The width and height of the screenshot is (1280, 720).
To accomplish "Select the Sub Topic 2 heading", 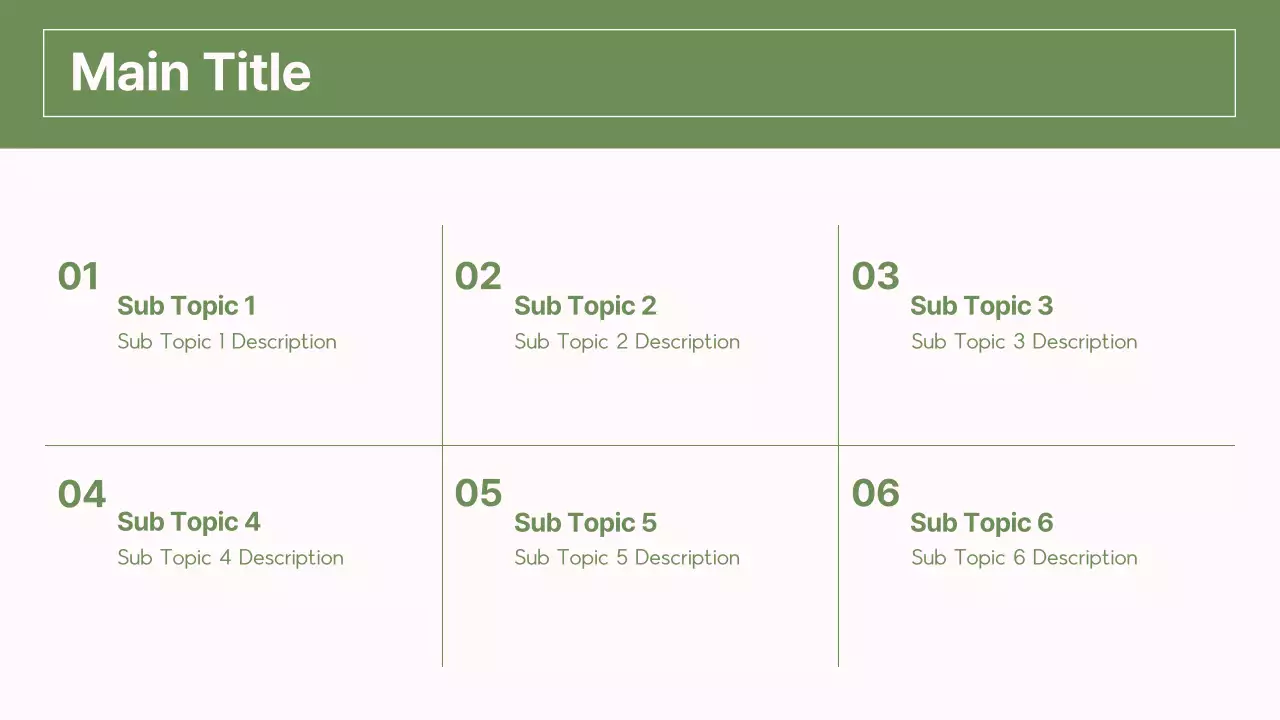I will (x=585, y=306).
